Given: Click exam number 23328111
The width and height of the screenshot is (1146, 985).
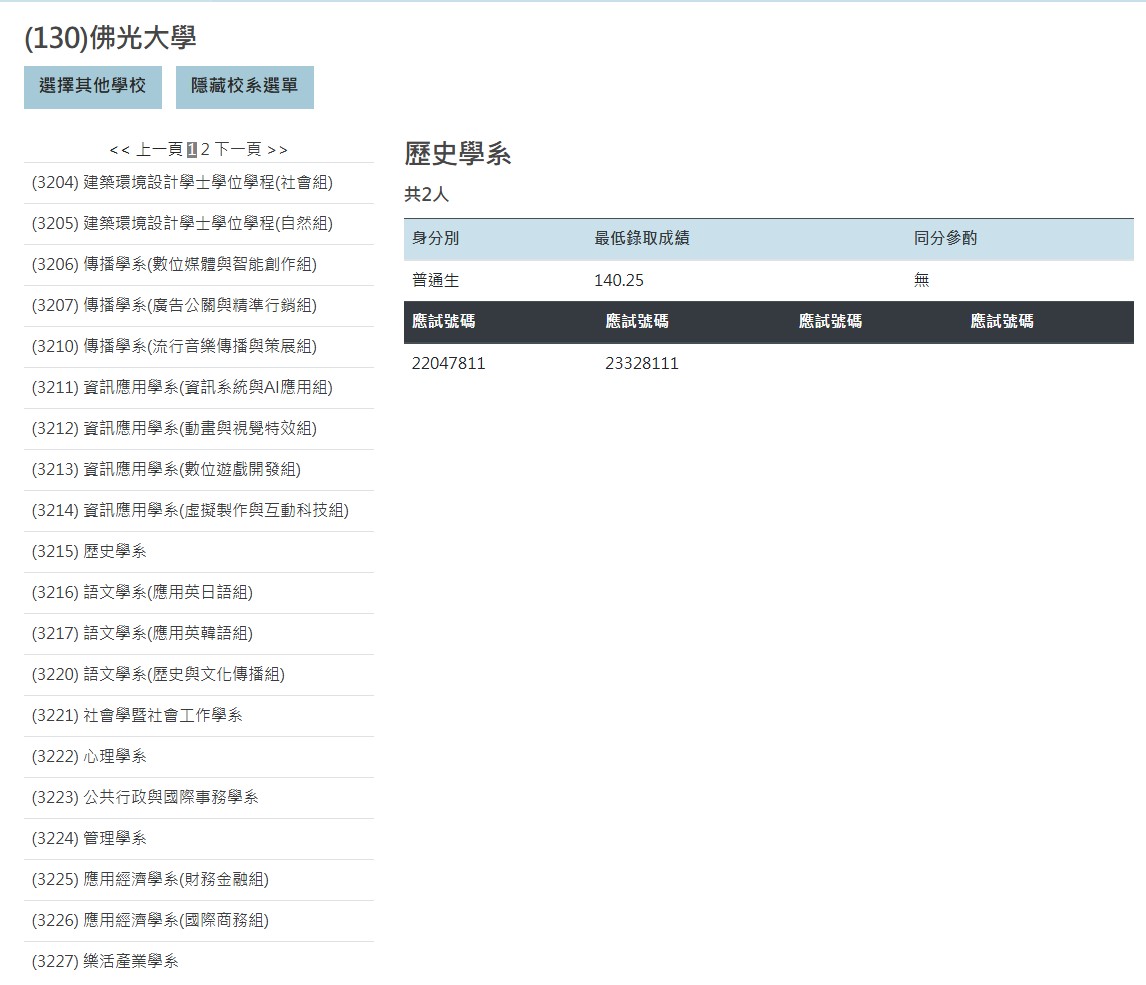Looking at the screenshot, I should (x=642, y=363).
